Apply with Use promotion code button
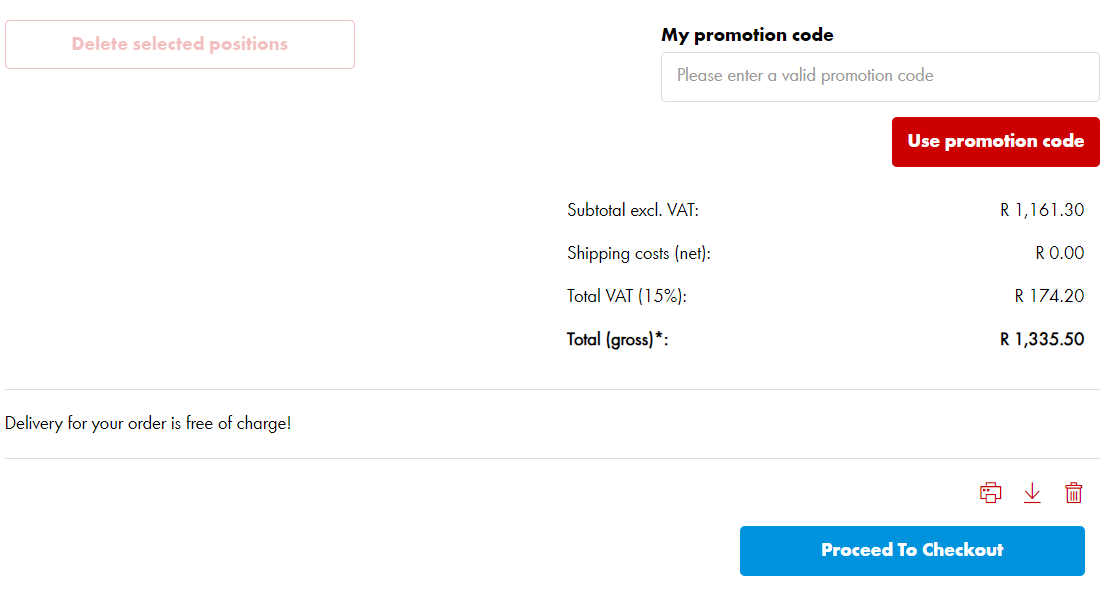Viewport: 1106px width, 591px height. 995,142
